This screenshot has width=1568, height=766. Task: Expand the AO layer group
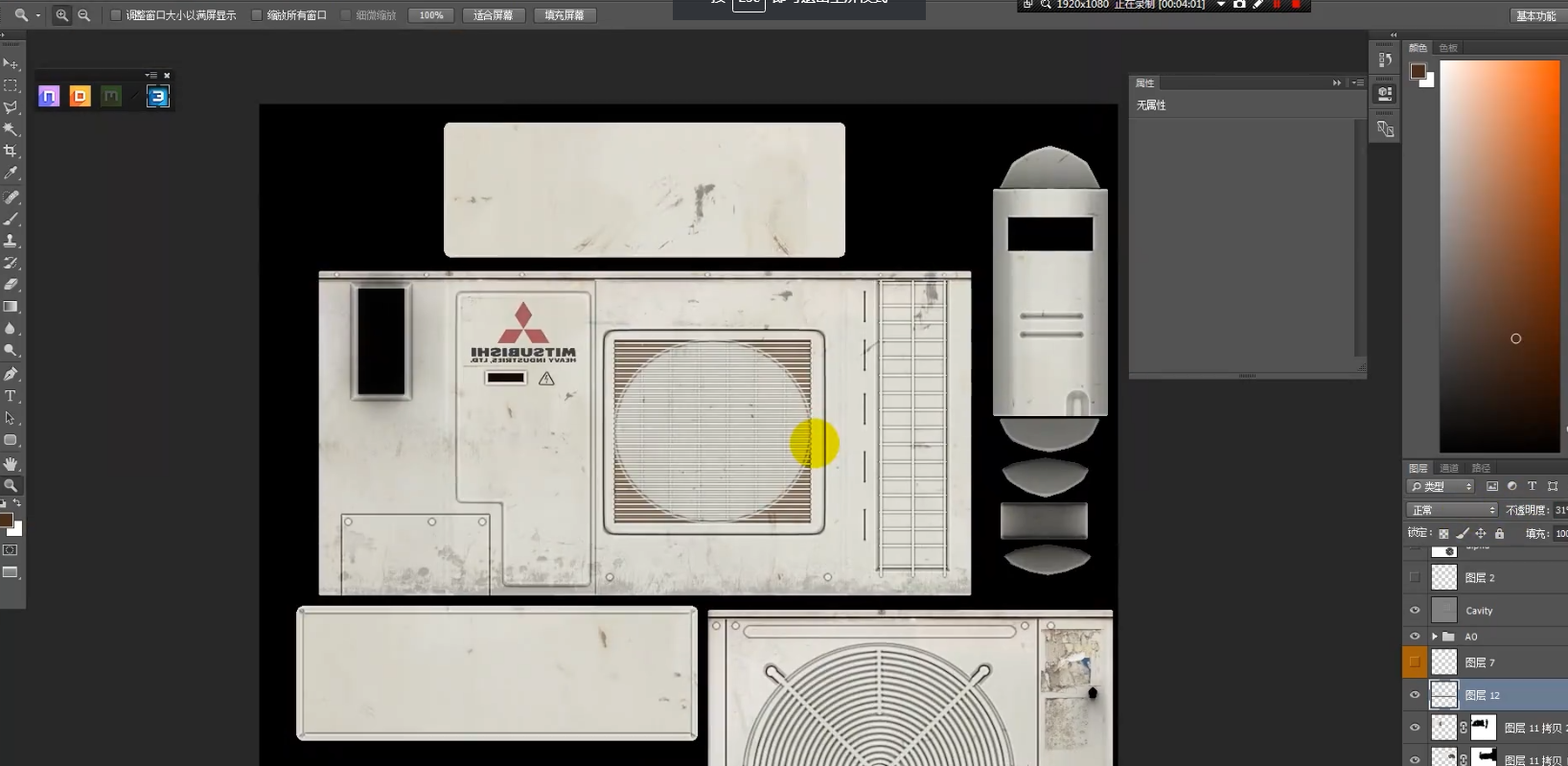click(1435, 637)
